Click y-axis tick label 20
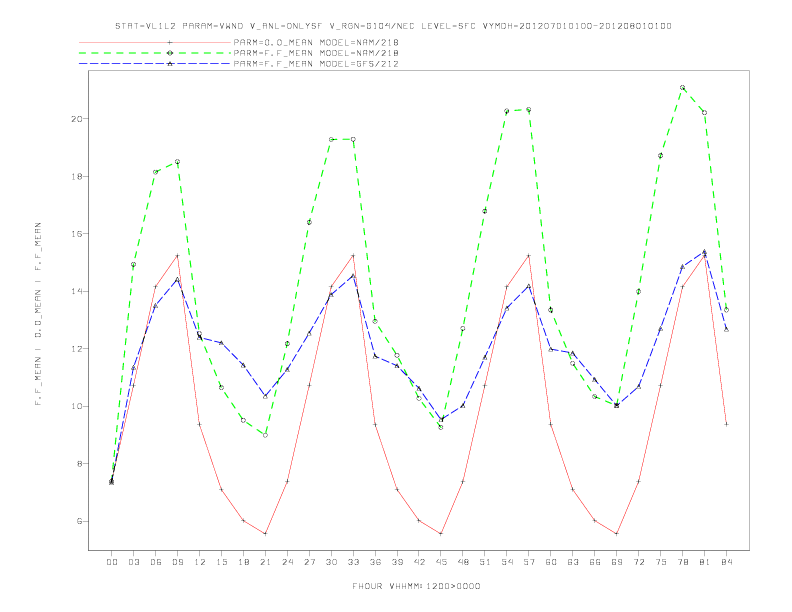Screen dimensions: 792x612 coord(77,119)
